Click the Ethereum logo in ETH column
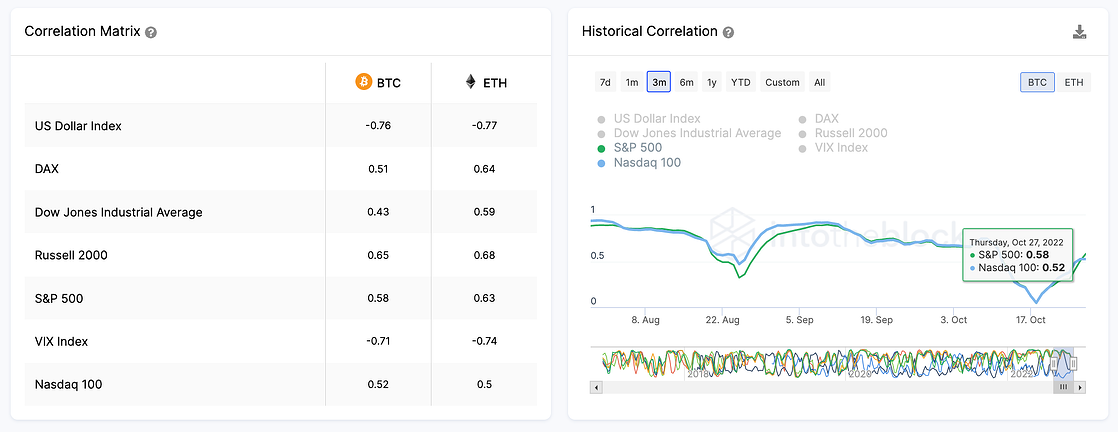The height and width of the screenshot is (432, 1118). point(470,82)
